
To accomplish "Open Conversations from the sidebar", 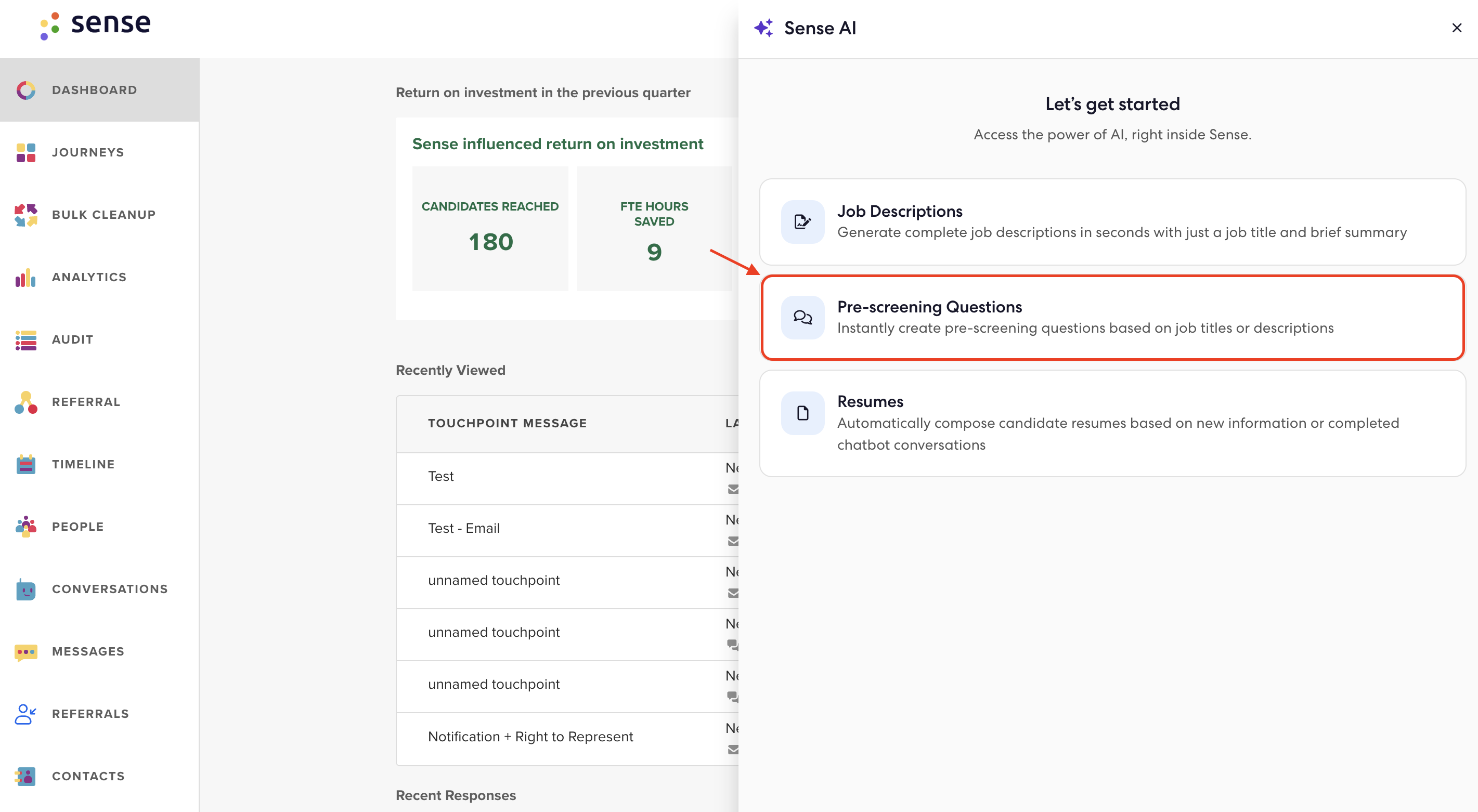I will pyautogui.click(x=100, y=590).
